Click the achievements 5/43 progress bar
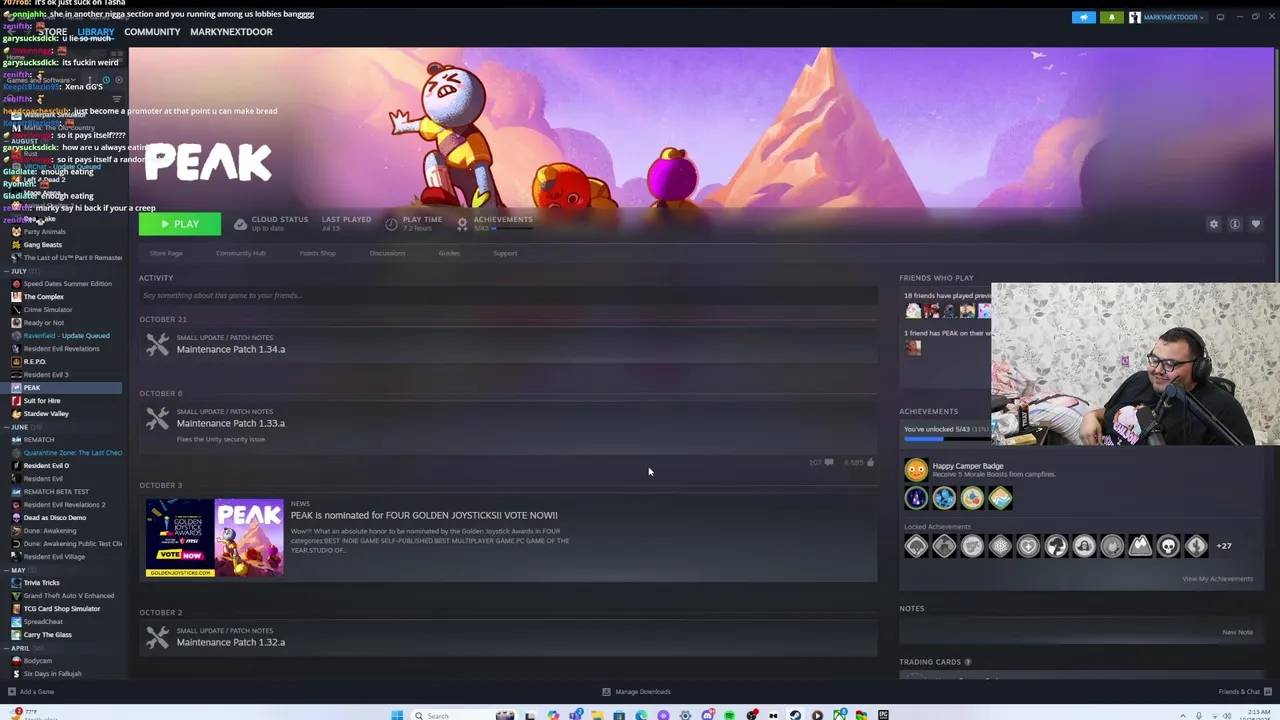Image resolution: width=1280 pixels, height=720 pixels. point(948,438)
